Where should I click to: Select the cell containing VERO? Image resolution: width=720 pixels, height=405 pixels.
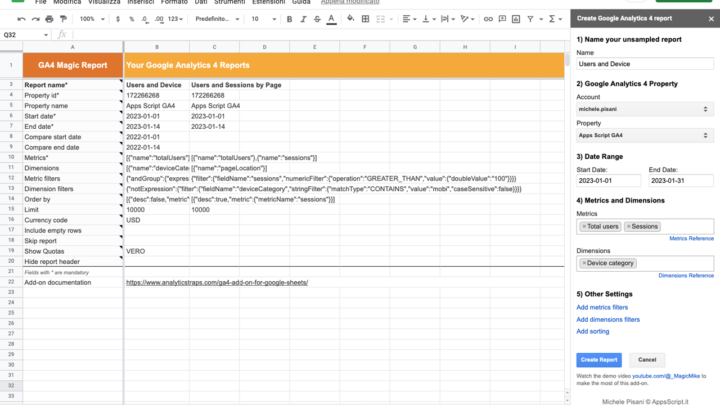coord(157,251)
